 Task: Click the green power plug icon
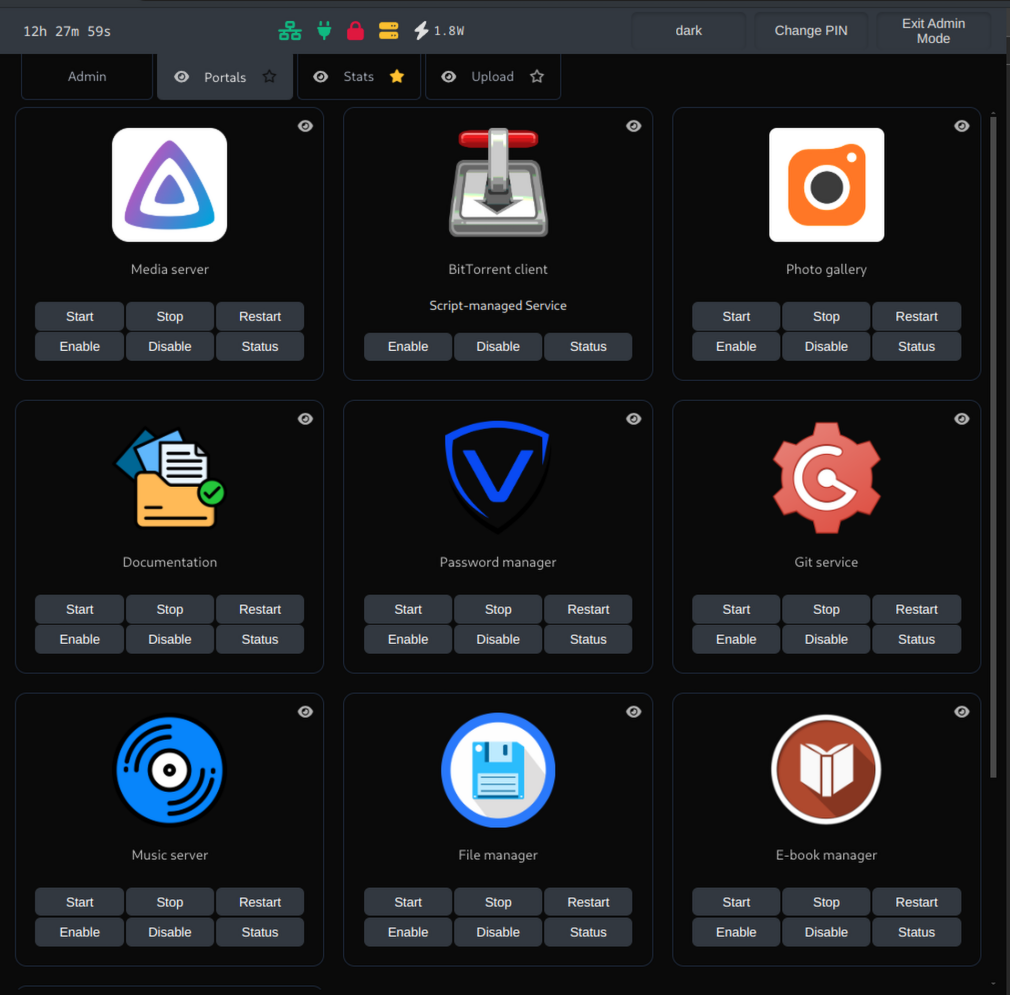pyautogui.click(x=324, y=30)
